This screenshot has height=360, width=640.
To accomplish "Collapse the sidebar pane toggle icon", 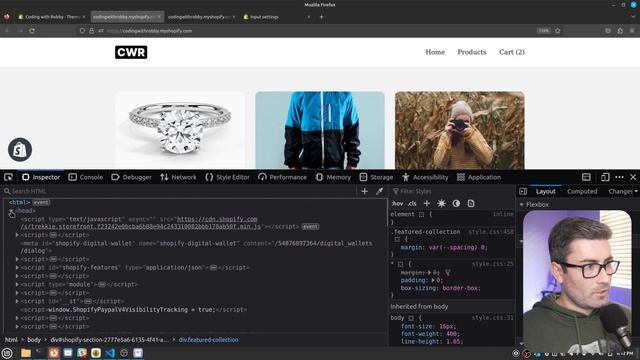I will [x=523, y=191].
